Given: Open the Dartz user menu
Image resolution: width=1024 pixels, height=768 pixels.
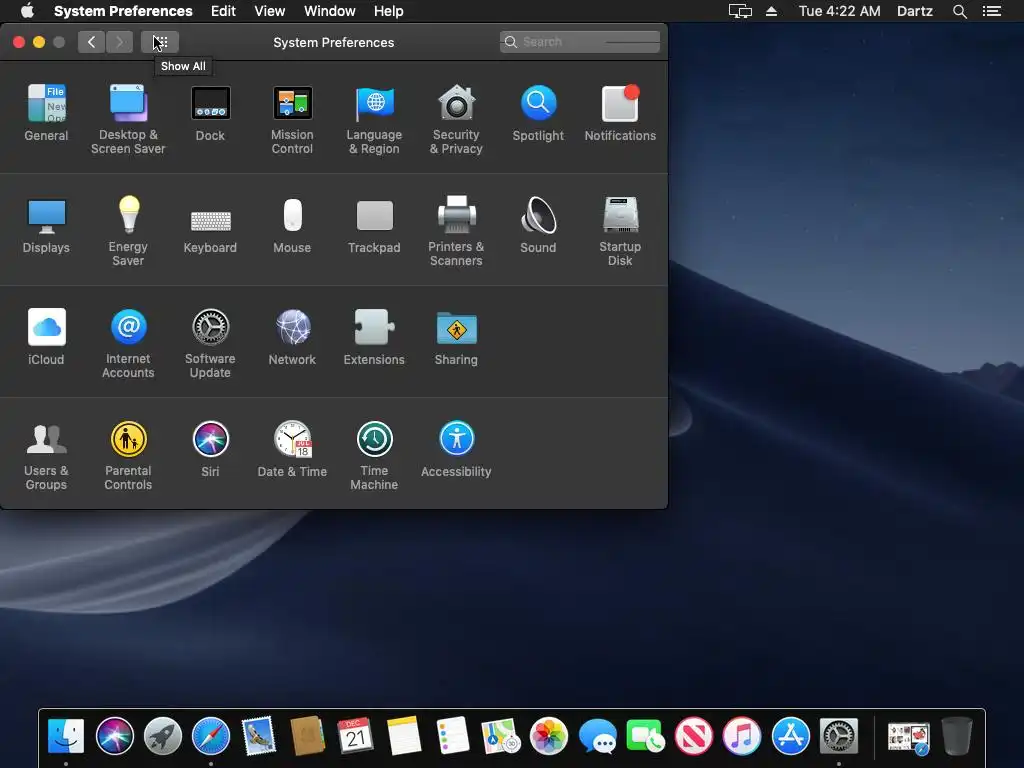Looking at the screenshot, I should click(914, 11).
